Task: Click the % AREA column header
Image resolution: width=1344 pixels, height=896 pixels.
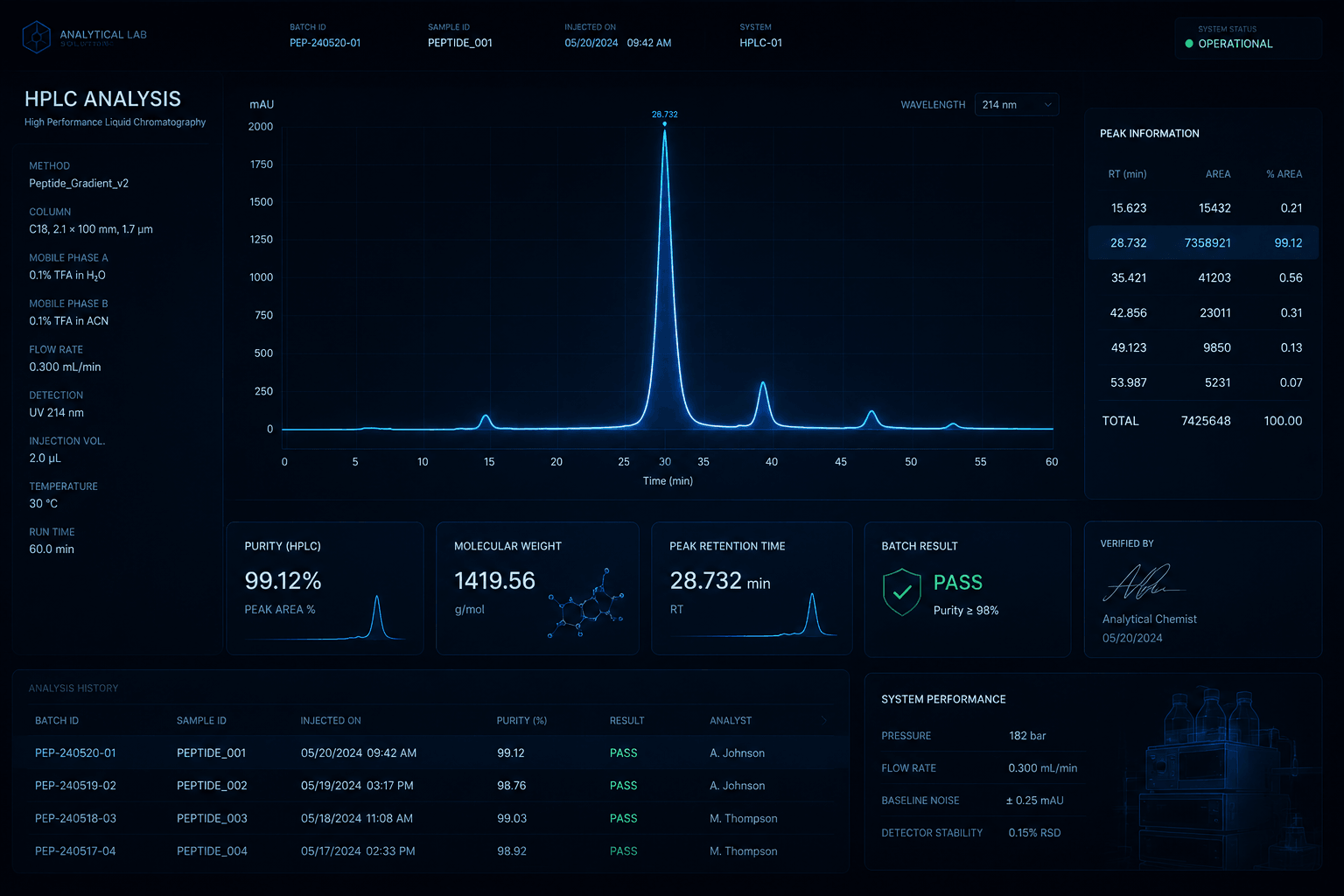Action: 1284,174
